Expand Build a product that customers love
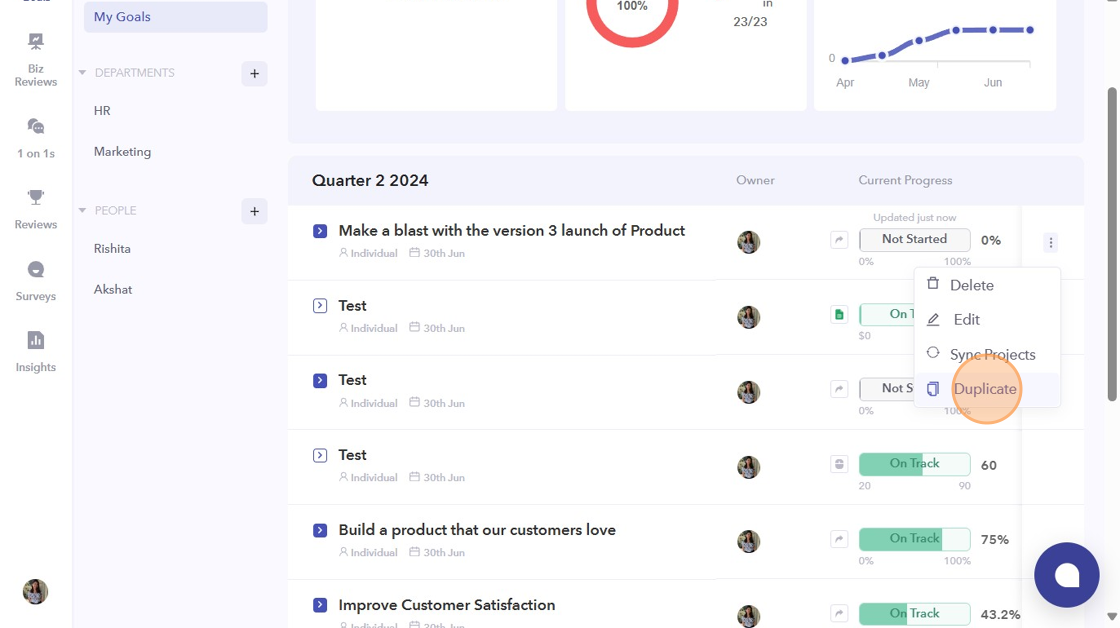The width and height of the screenshot is (1120, 628). (320, 530)
